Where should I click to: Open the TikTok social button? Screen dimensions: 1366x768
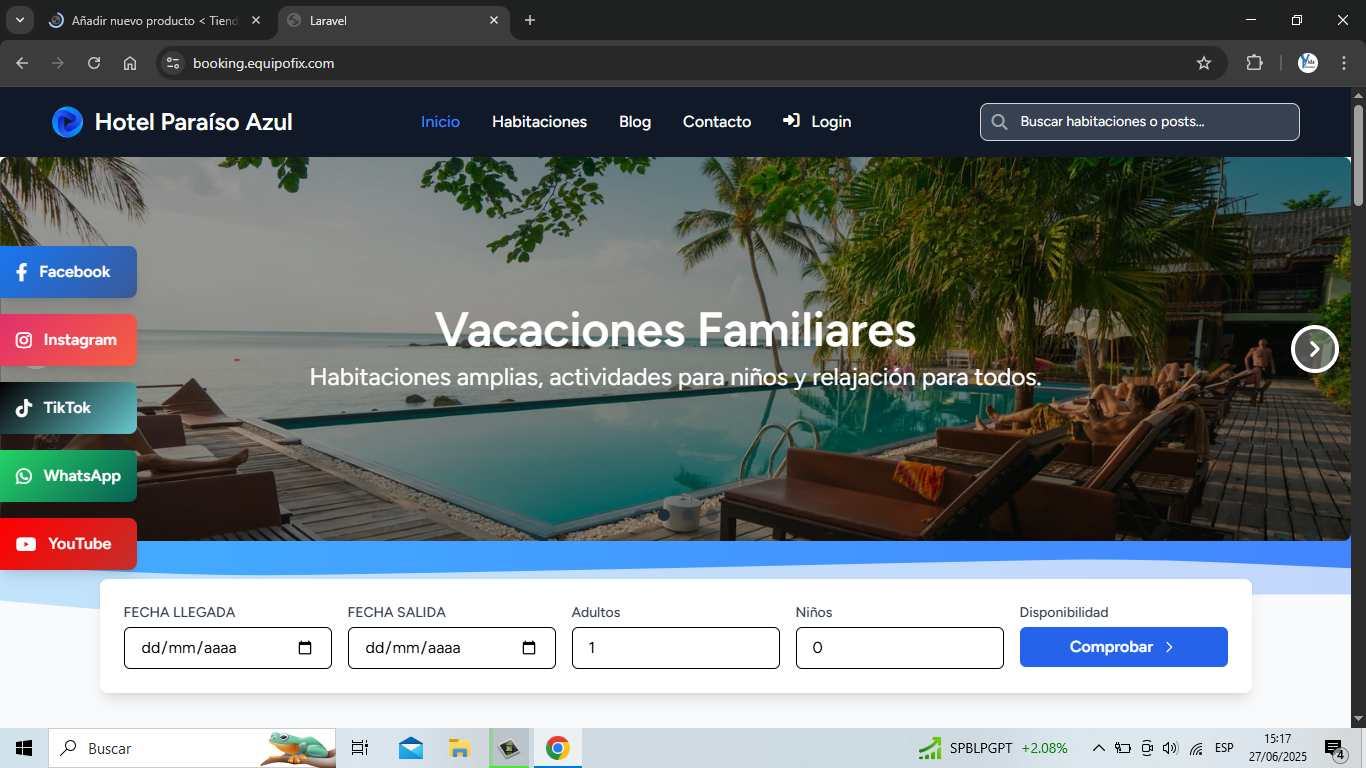click(68, 408)
